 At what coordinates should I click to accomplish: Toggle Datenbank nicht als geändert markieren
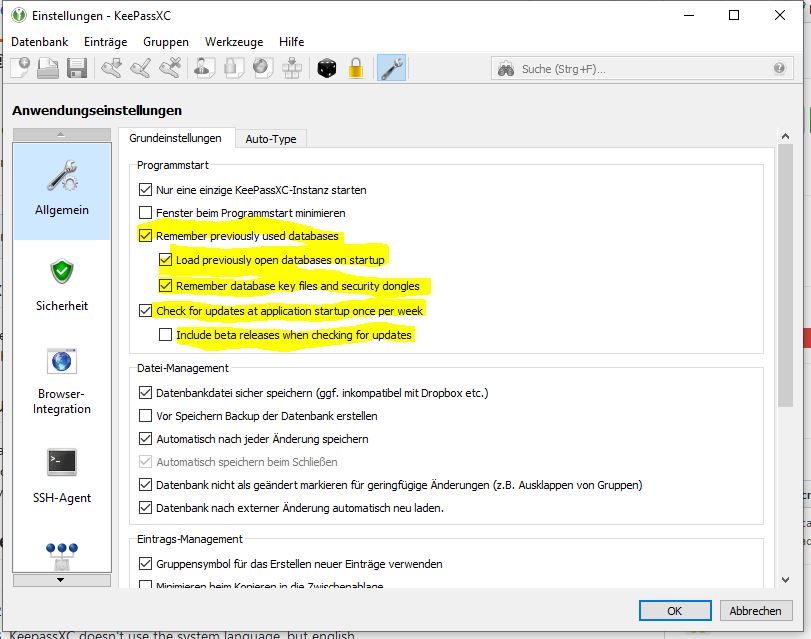(x=145, y=485)
